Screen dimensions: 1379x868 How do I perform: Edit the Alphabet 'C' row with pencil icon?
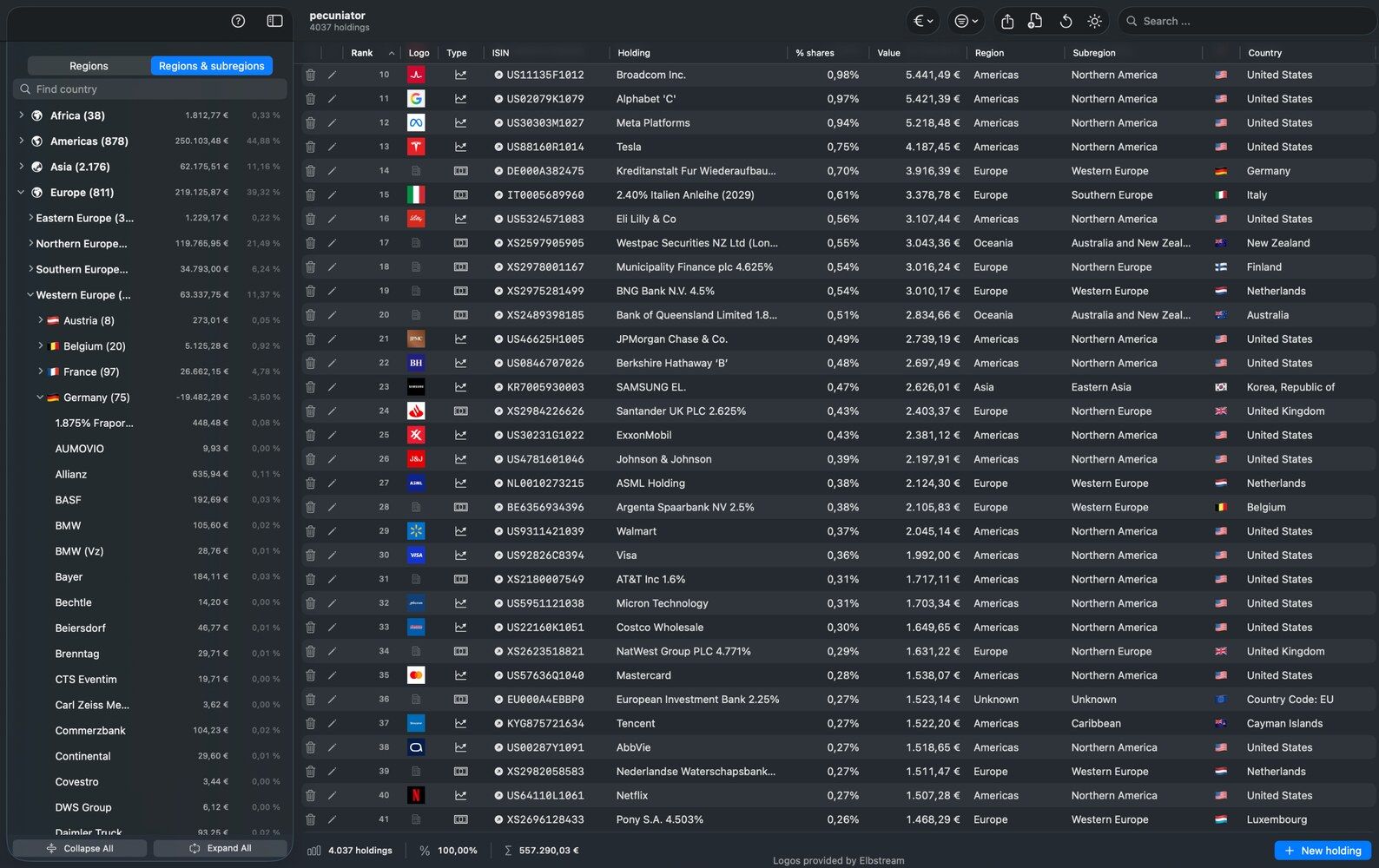[x=332, y=99]
